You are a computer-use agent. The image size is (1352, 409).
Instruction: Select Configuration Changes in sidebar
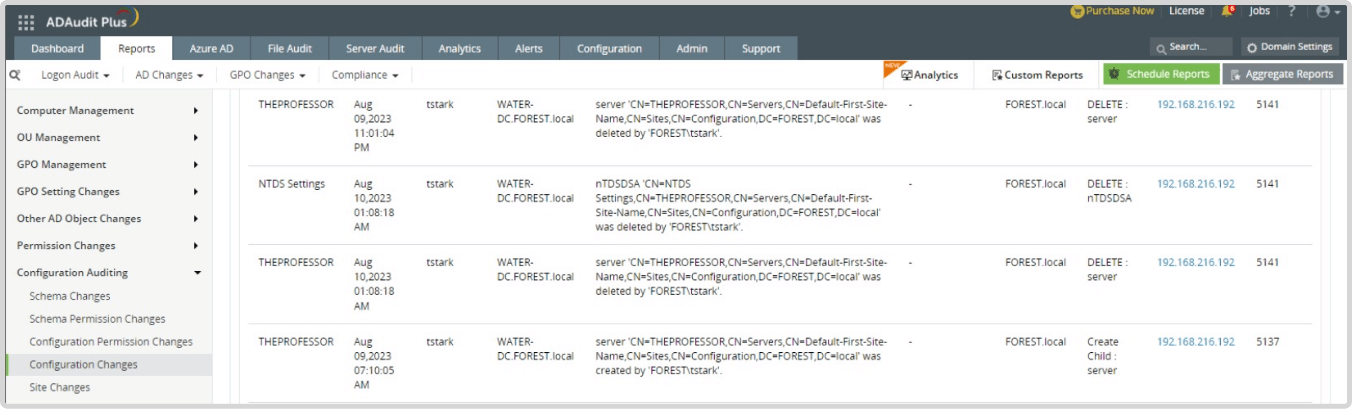pos(108,365)
